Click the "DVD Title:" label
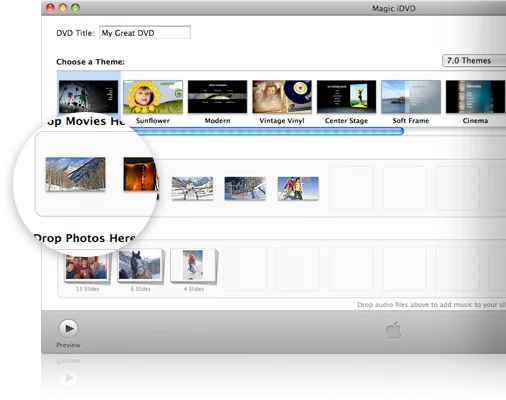Viewport: 506px width, 400px height. coord(75,33)
